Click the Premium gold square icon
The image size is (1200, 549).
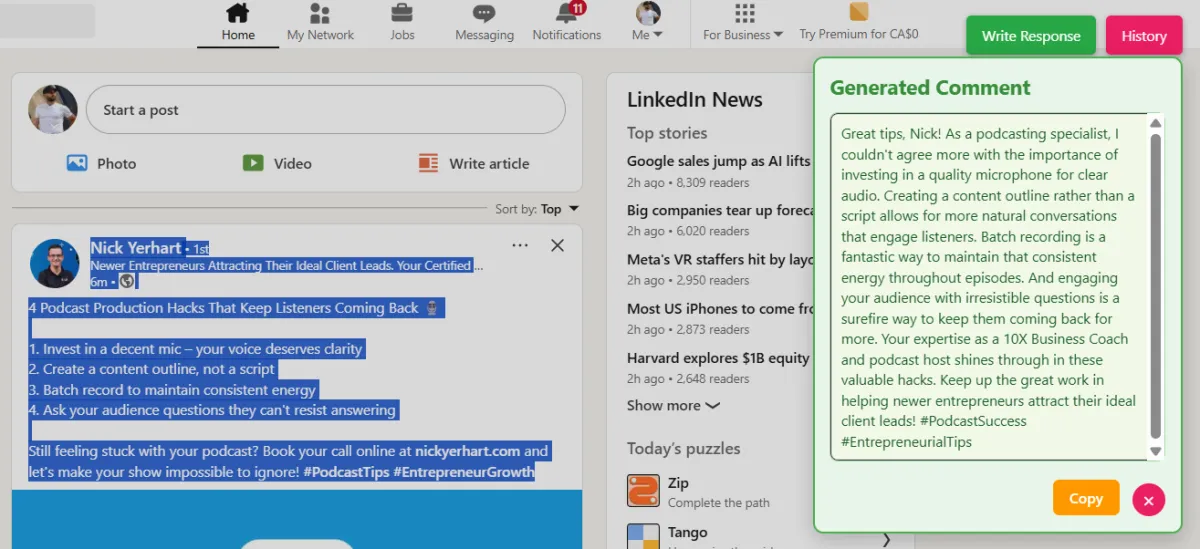(858, 12)
